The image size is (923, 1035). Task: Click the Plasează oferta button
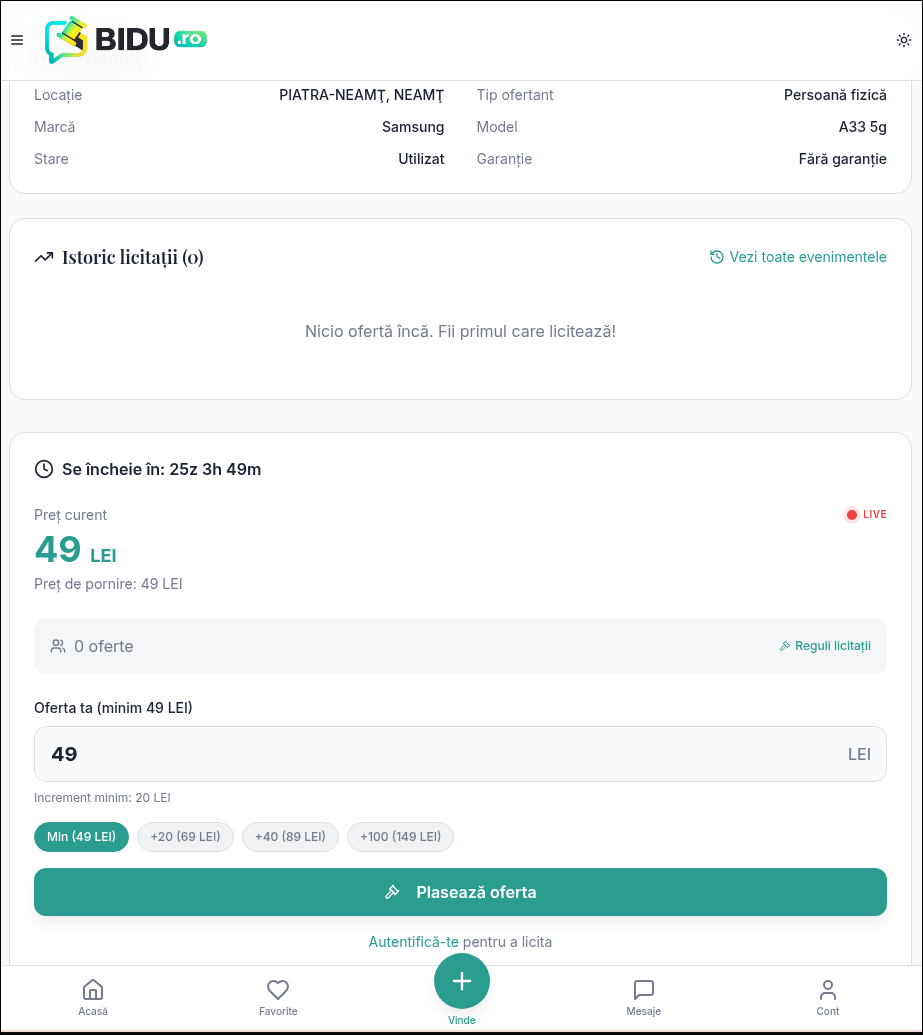point(460,892)
